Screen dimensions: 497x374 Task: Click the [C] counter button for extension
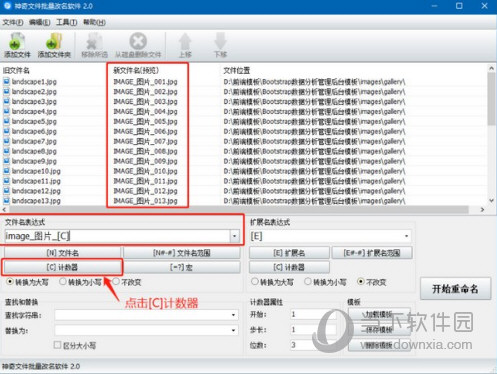(x=289, y=267)
